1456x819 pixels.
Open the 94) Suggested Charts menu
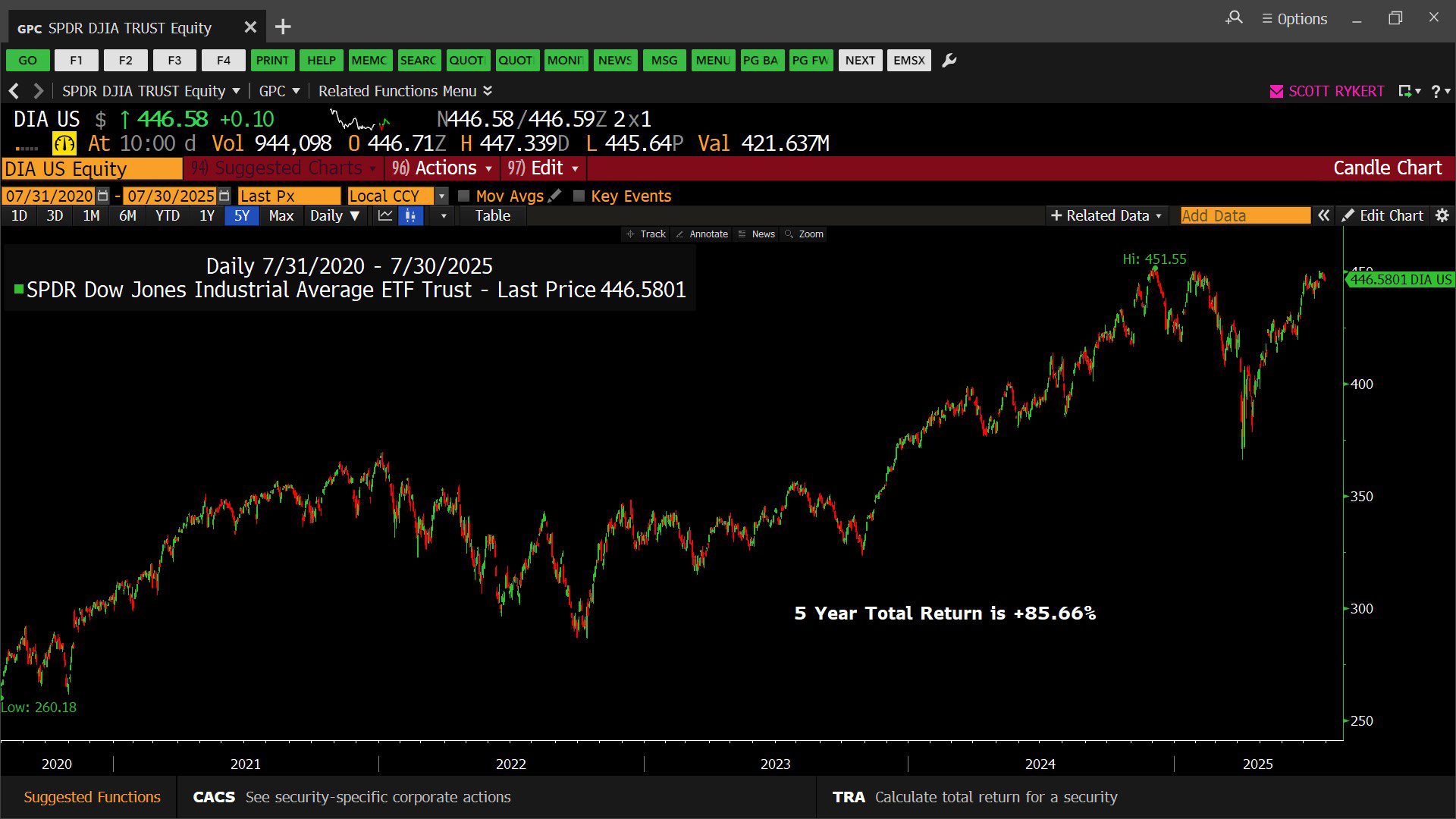tap(283, 168)
